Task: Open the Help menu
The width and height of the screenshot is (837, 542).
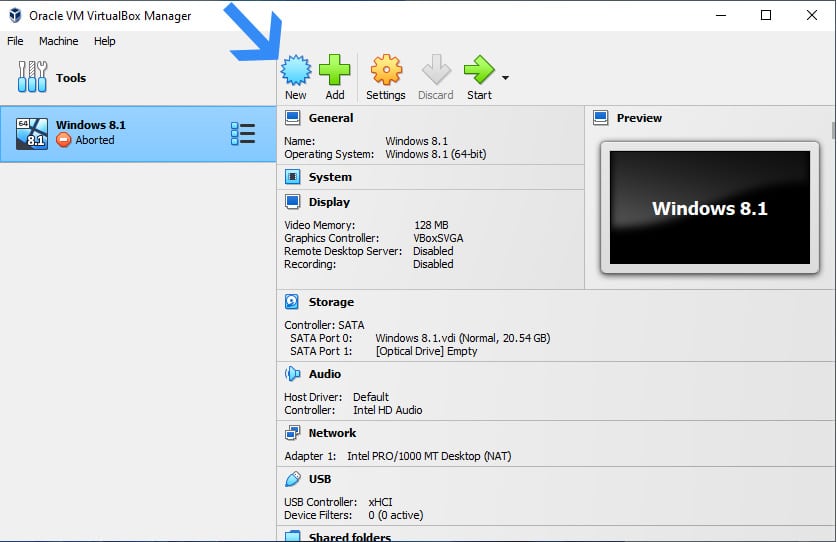Action: coord(105,41)
